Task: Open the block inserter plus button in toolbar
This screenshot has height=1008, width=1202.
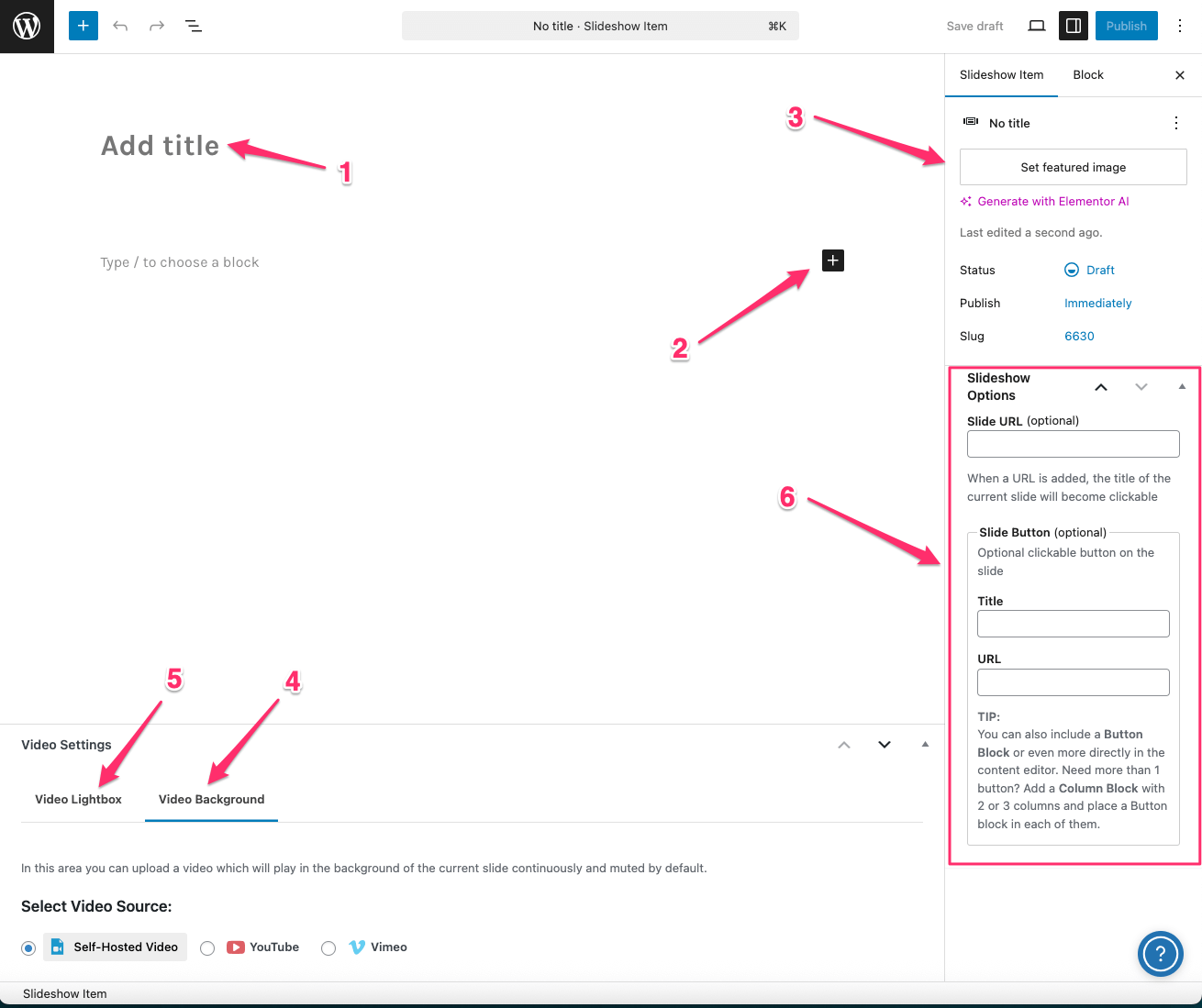Action: pyautogui.click(x=83, y=26)
